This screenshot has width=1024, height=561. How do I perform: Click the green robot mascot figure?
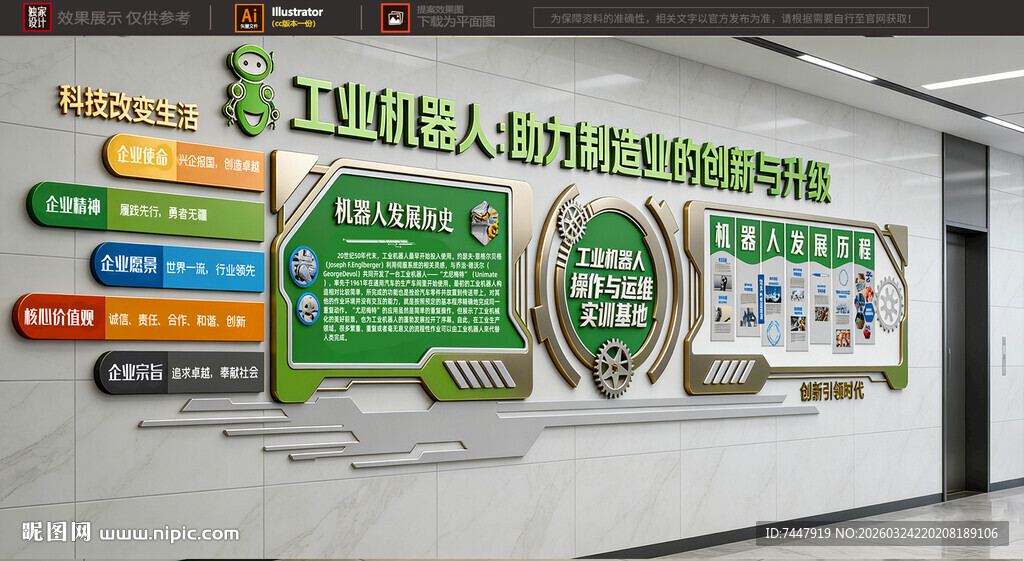(250, 89)
